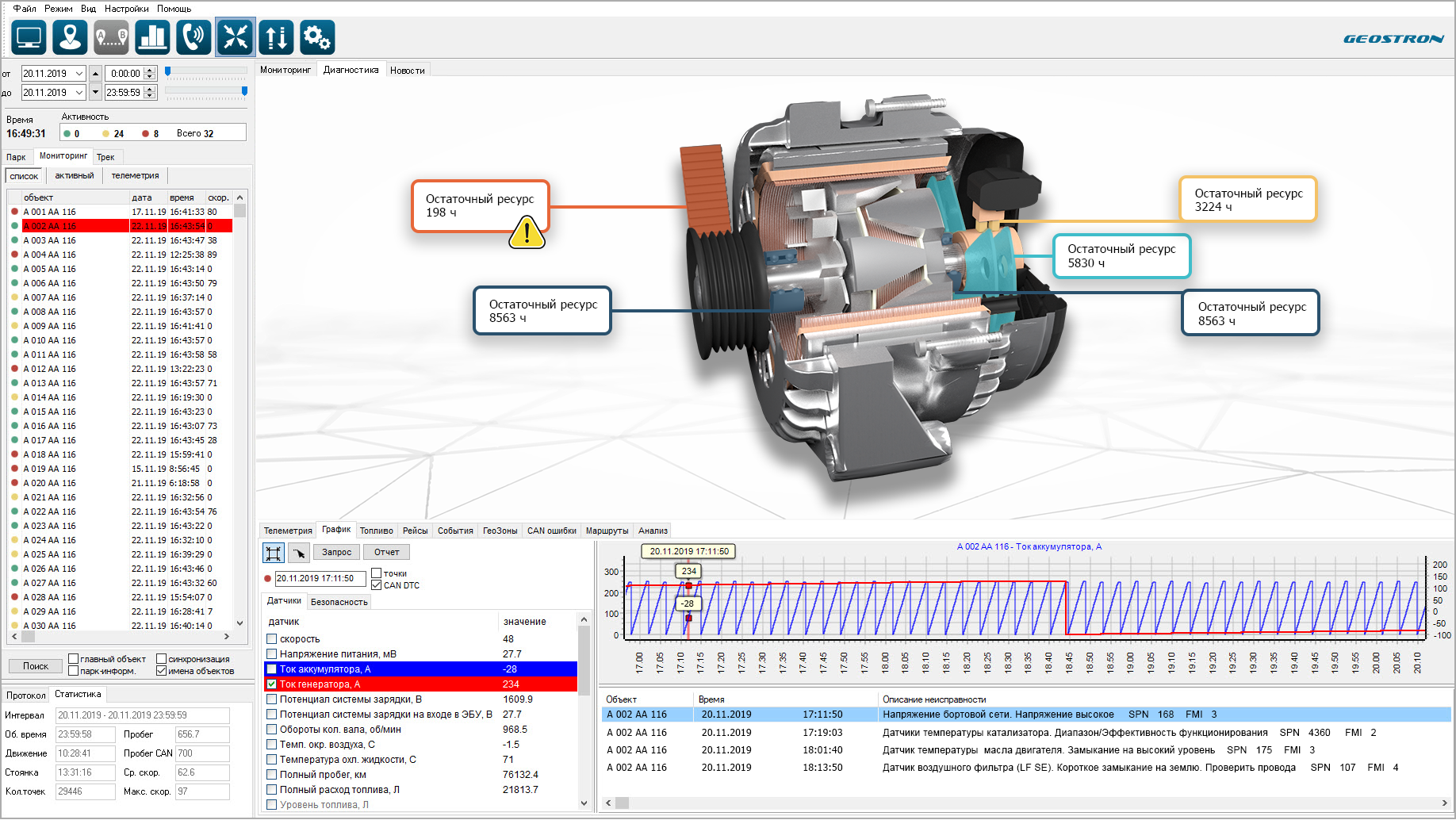1456x820 pixels.
Task: Click the up arrow button beside start date
Action: point(96,74)
